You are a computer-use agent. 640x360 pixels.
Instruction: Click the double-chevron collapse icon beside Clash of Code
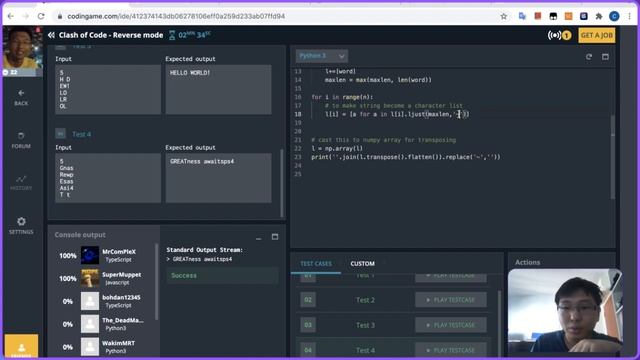point(51,35)
